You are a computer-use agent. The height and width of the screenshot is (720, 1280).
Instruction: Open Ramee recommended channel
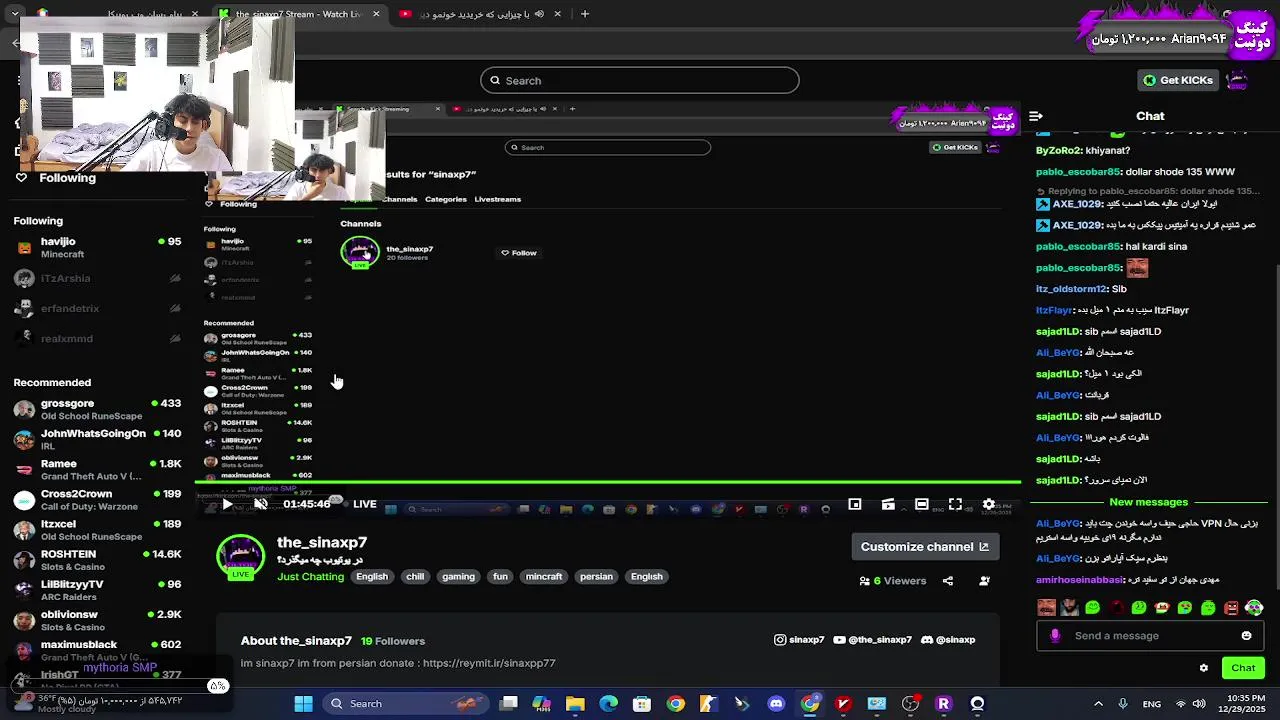[97, 469]
